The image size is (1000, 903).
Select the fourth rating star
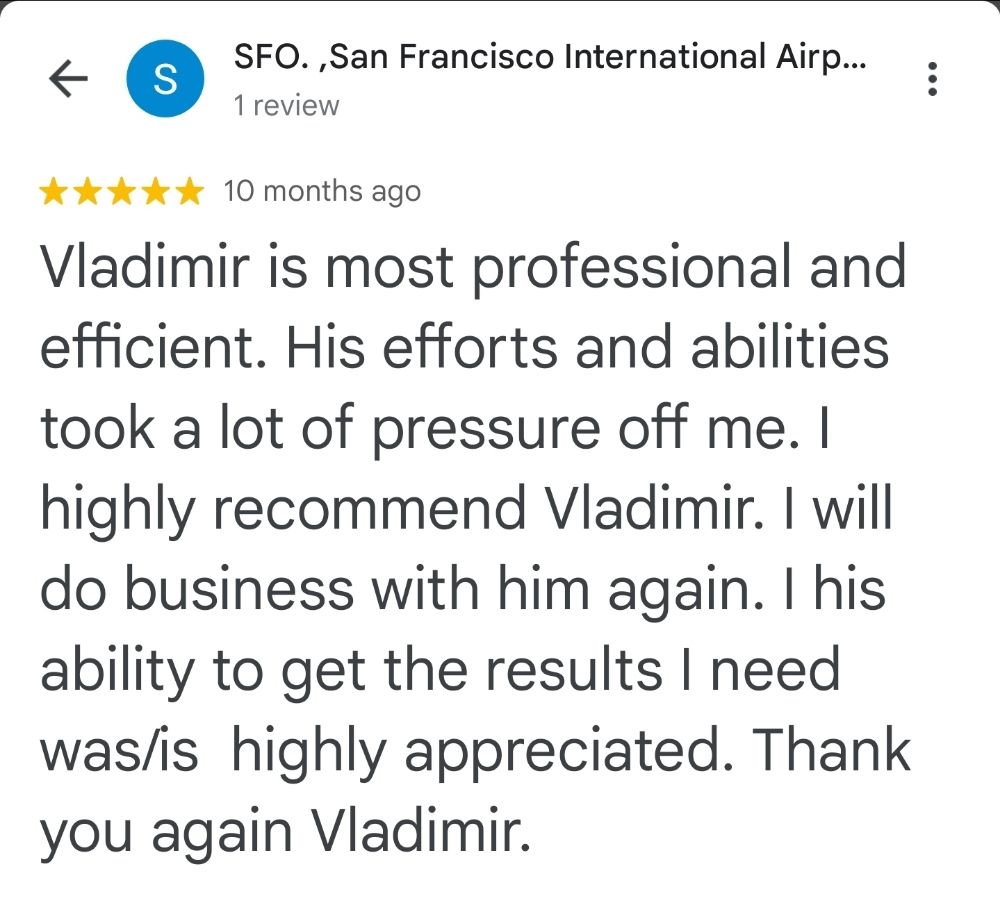coord(154,190)
